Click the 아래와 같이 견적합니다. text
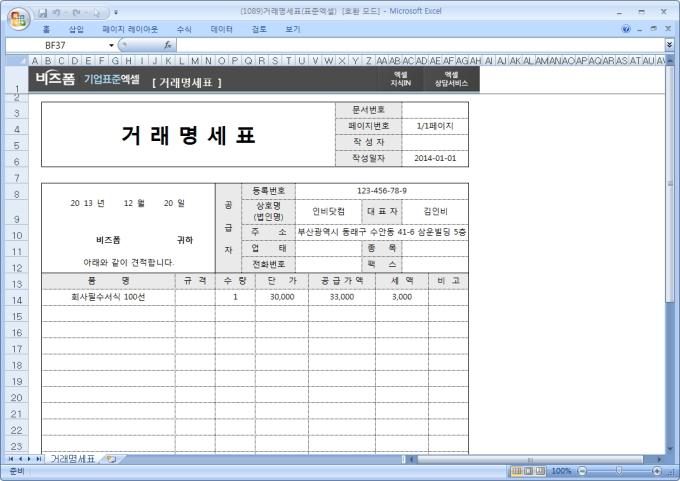This screenshot has width=680, height=481. pos(128,262)
